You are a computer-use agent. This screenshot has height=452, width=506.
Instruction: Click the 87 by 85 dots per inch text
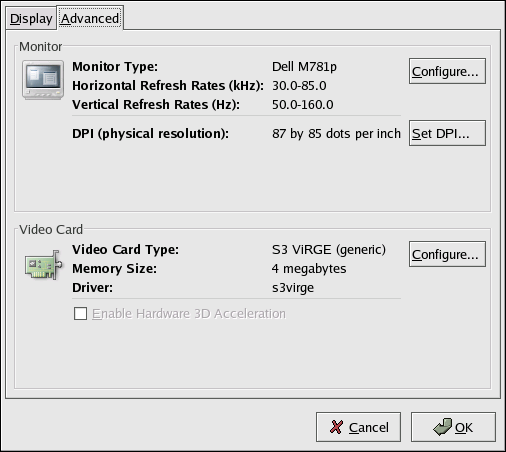point(336,134)
